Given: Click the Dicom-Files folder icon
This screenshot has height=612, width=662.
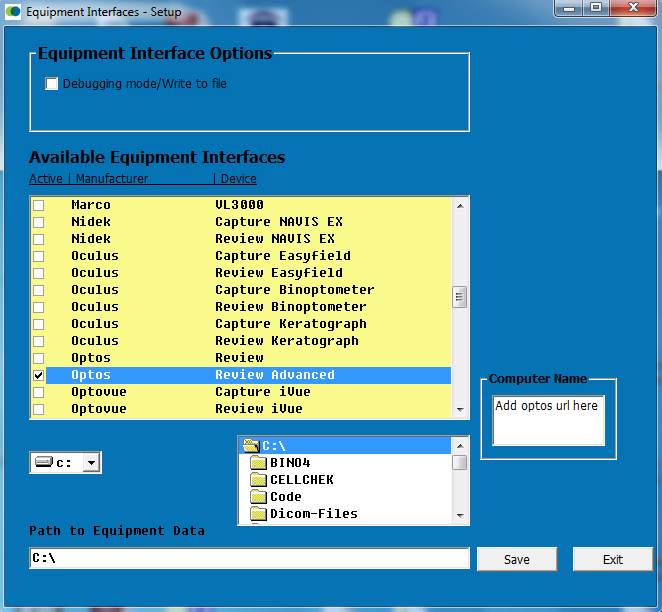Looking at the screenshot, I should (x=258, y=514).
